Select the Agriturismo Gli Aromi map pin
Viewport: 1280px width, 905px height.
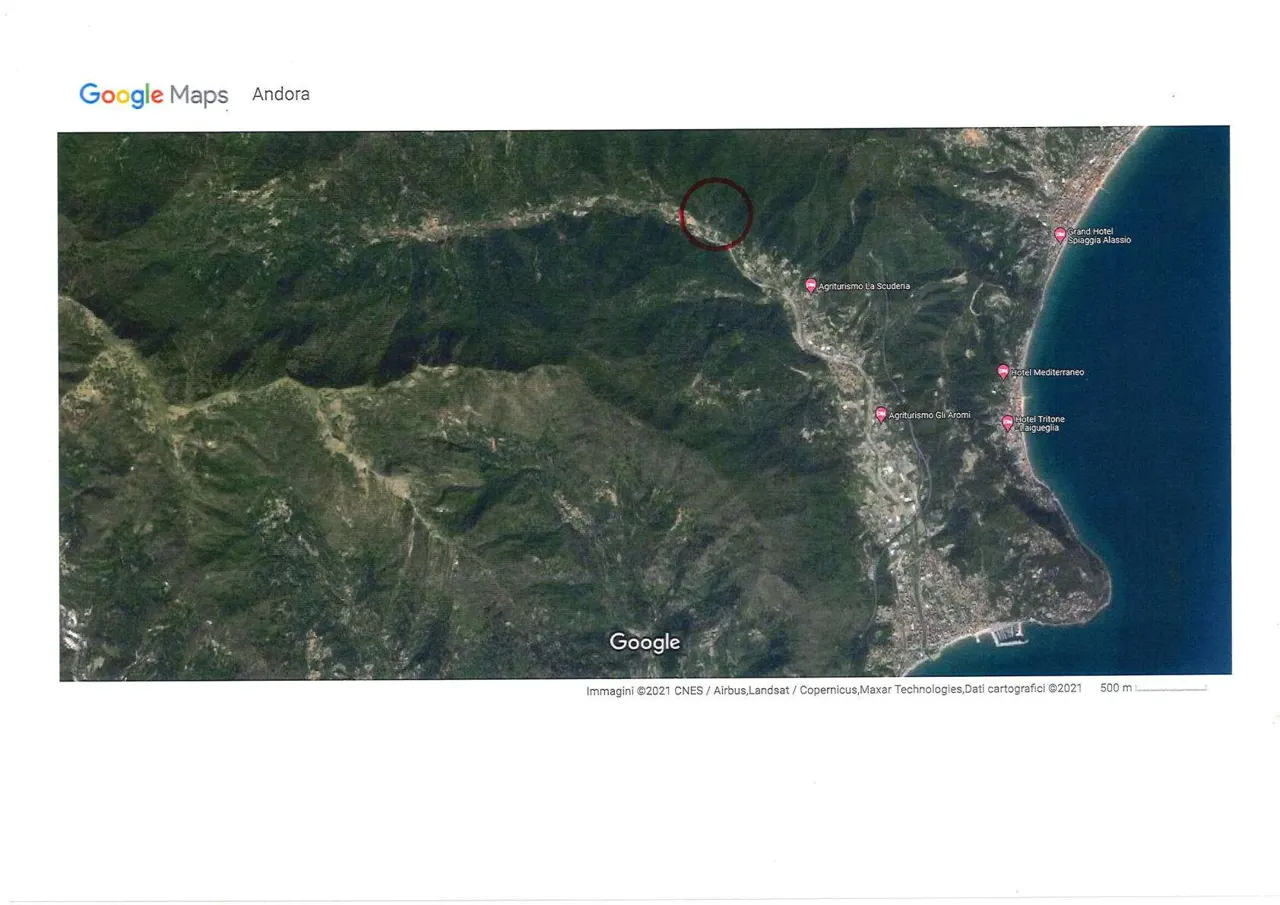point(881,414)
